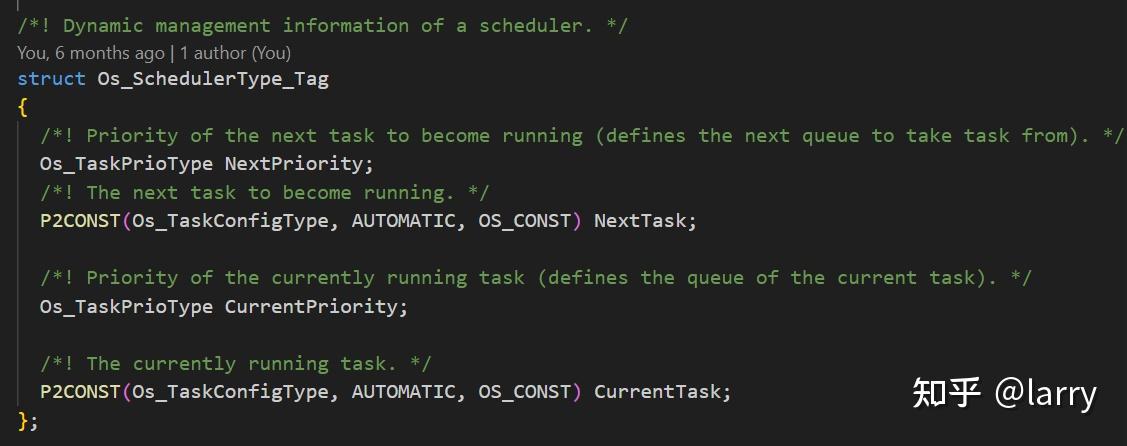
Task: Select the Os_SchedulerType_Tag struct name
Action: (x=212, y=78)
